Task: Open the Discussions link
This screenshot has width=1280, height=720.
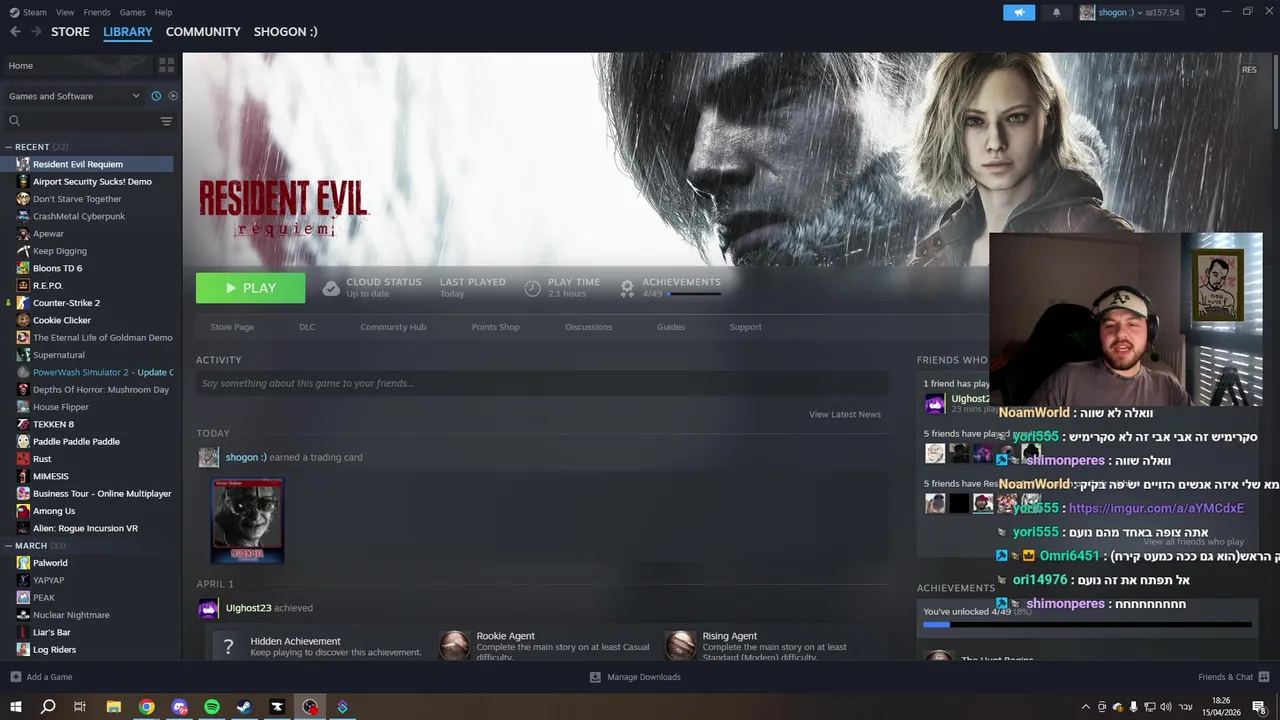Action: tap(588, 327)
